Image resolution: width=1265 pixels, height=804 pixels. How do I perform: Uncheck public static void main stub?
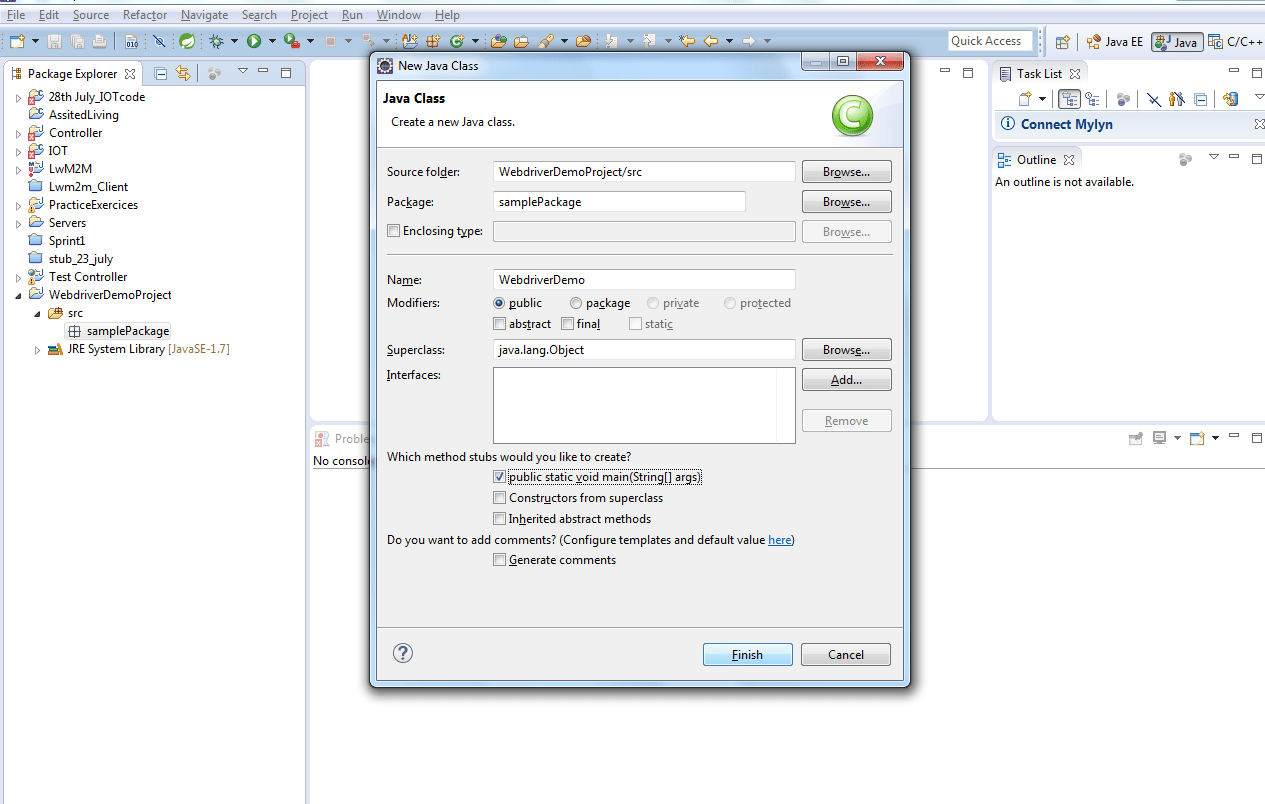(x=500, y=477)
